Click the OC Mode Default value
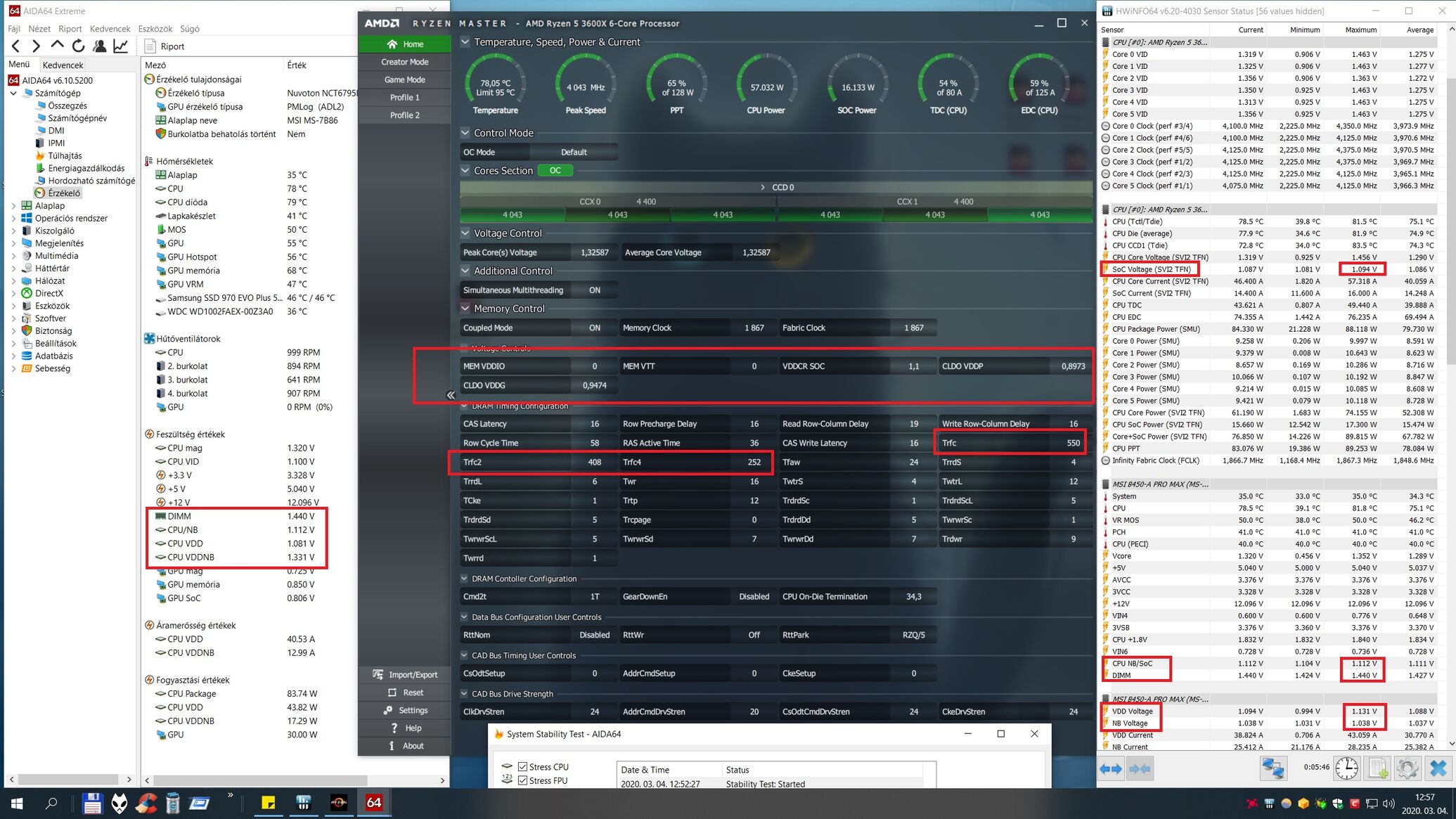1456x819 pixels. click(x=574, y=152)
